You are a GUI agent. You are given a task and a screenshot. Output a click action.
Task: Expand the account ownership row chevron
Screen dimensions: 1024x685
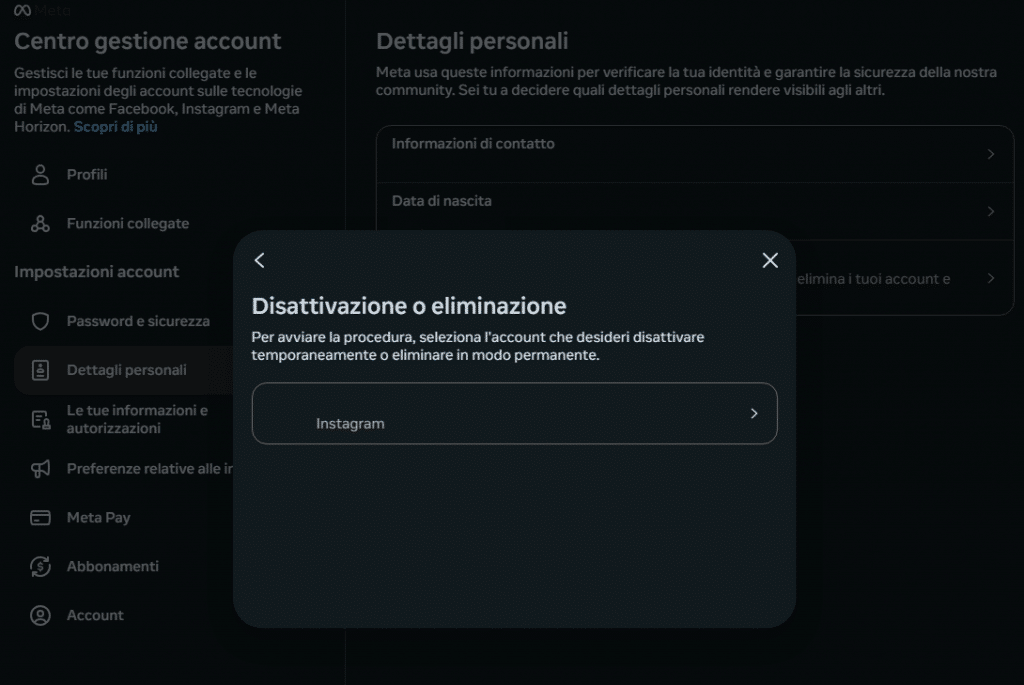coord(991,278)
